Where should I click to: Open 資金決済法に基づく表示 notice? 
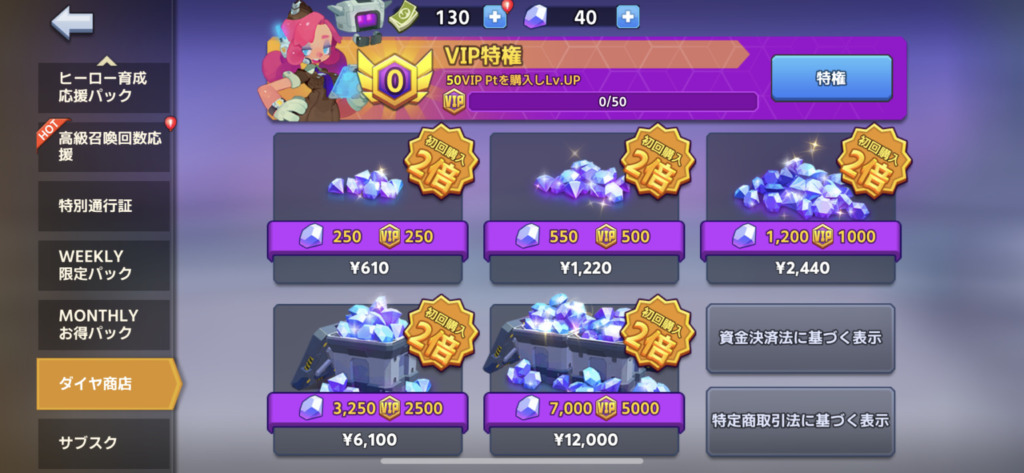coord(800,338)
